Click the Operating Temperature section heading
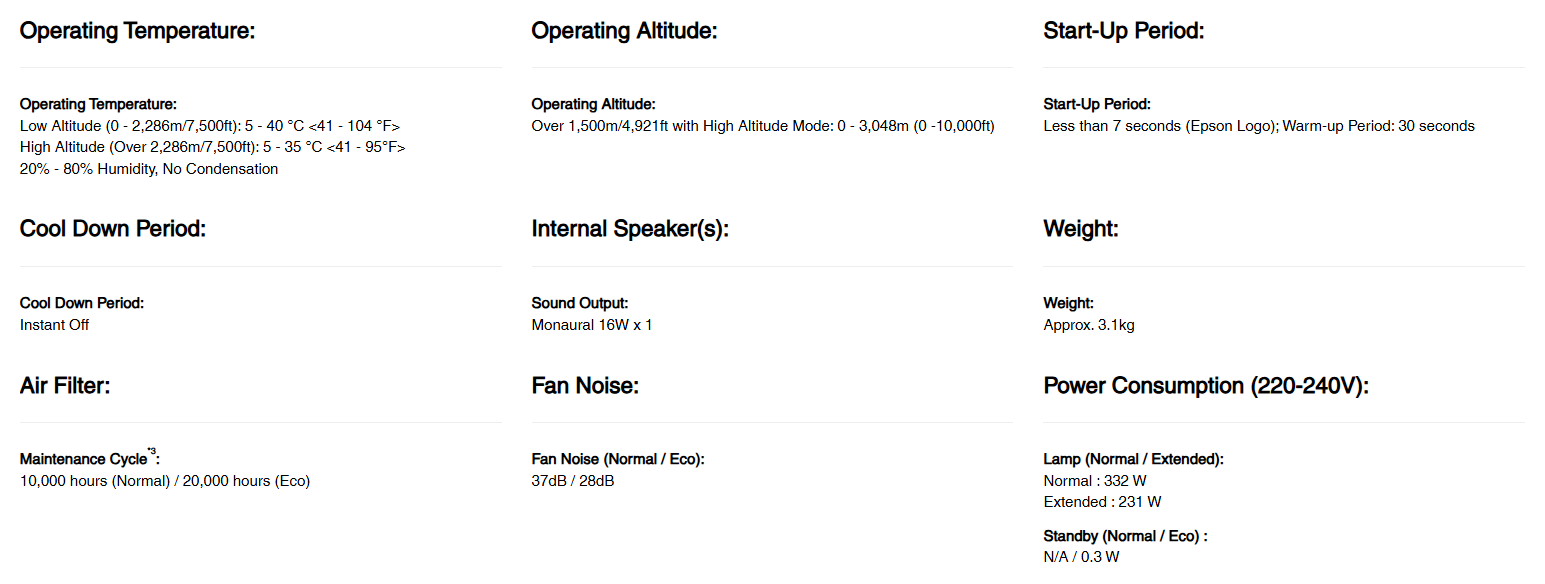The image size is (1545, 584). pos(138,31)
